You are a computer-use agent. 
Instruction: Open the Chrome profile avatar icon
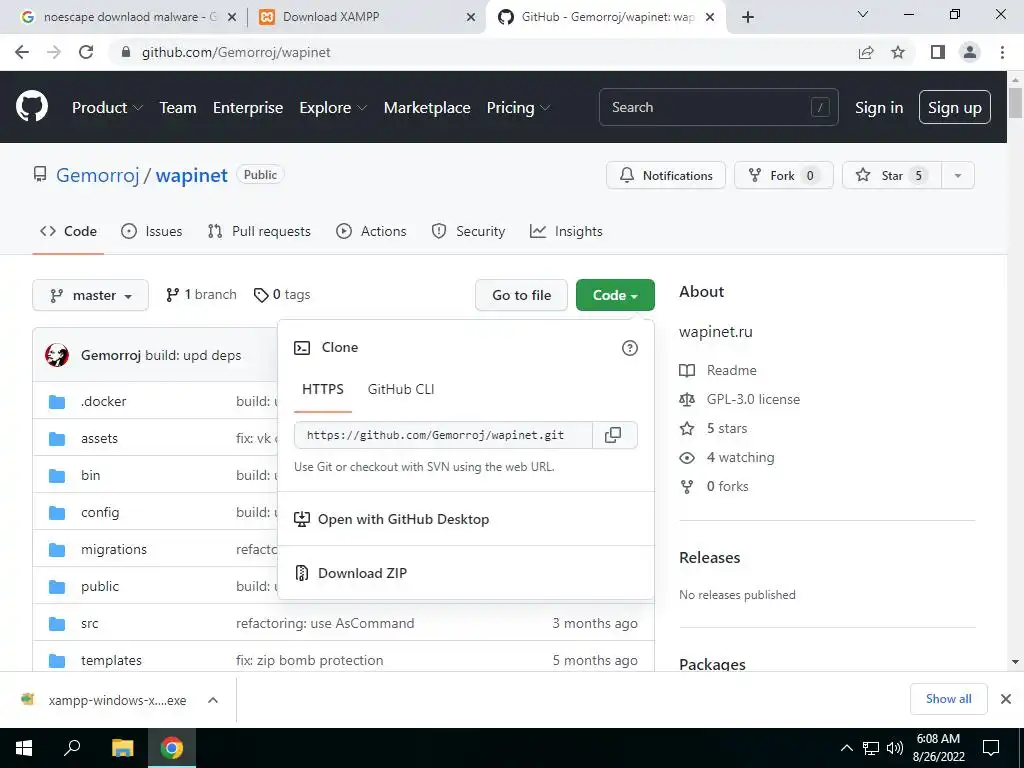point(970,52)
